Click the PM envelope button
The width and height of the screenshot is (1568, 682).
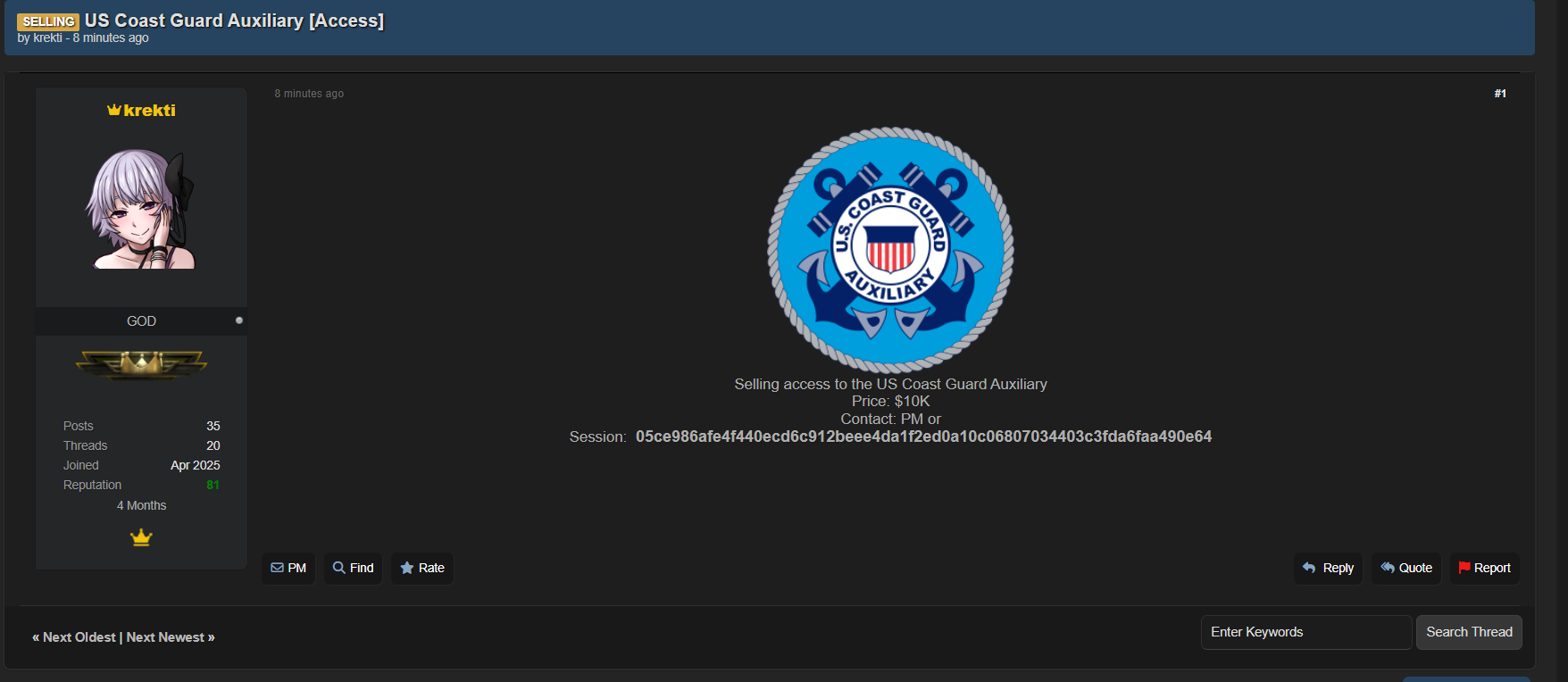pyautogui.click(x=288, y=568)
